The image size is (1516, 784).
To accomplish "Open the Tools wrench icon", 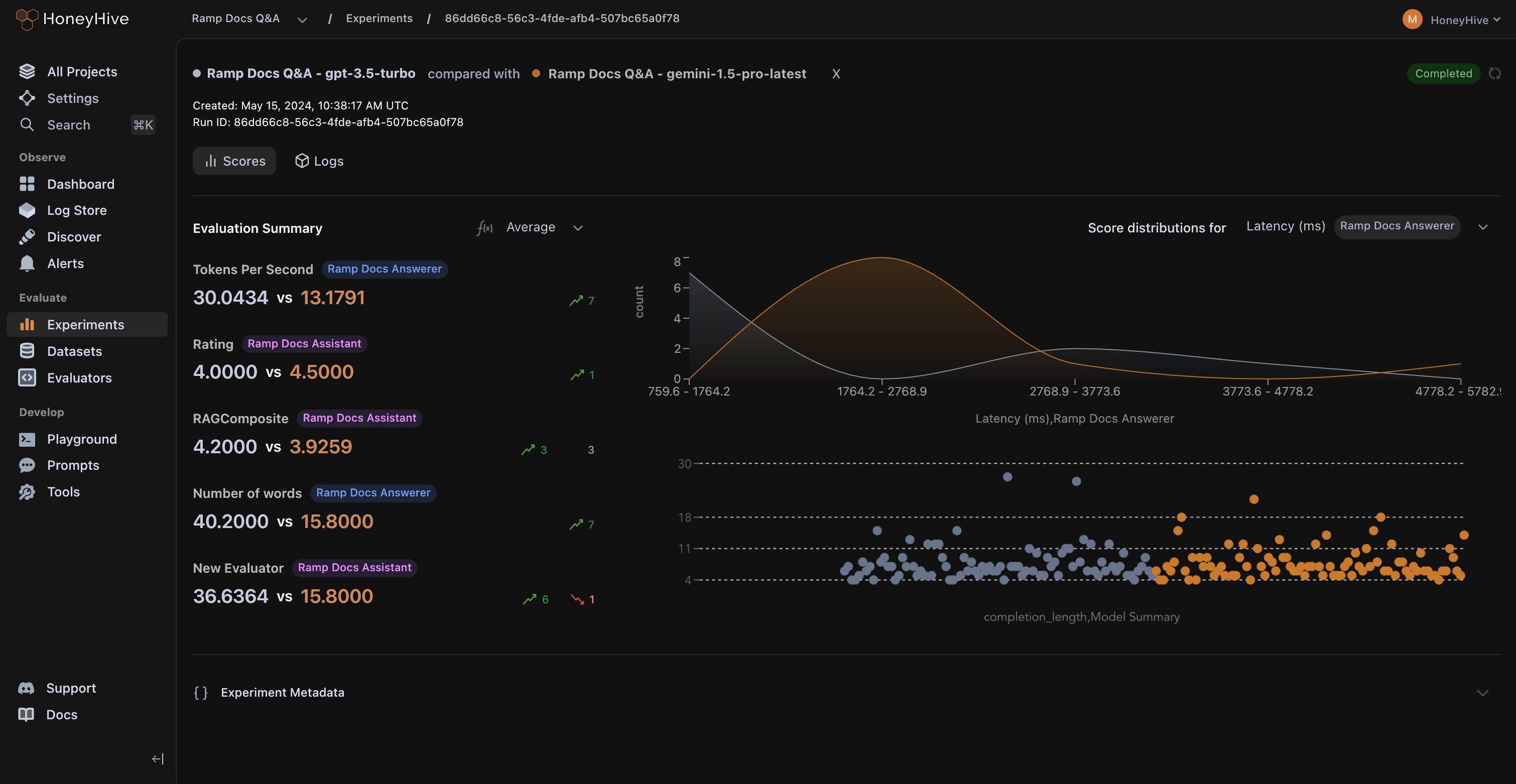I will [x=27, y=491].
